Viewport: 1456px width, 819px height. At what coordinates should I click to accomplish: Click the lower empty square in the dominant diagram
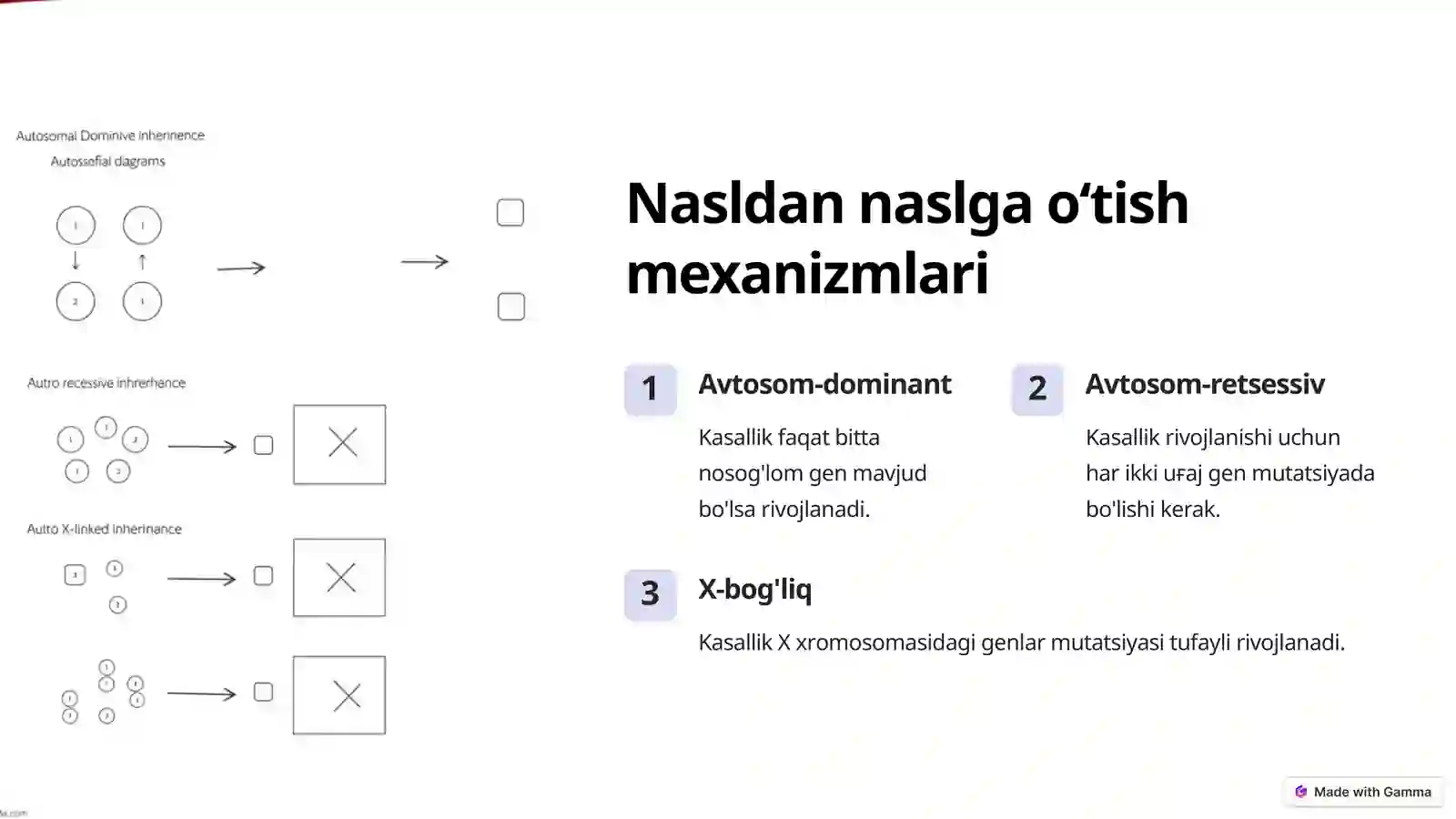pos(511,307)
